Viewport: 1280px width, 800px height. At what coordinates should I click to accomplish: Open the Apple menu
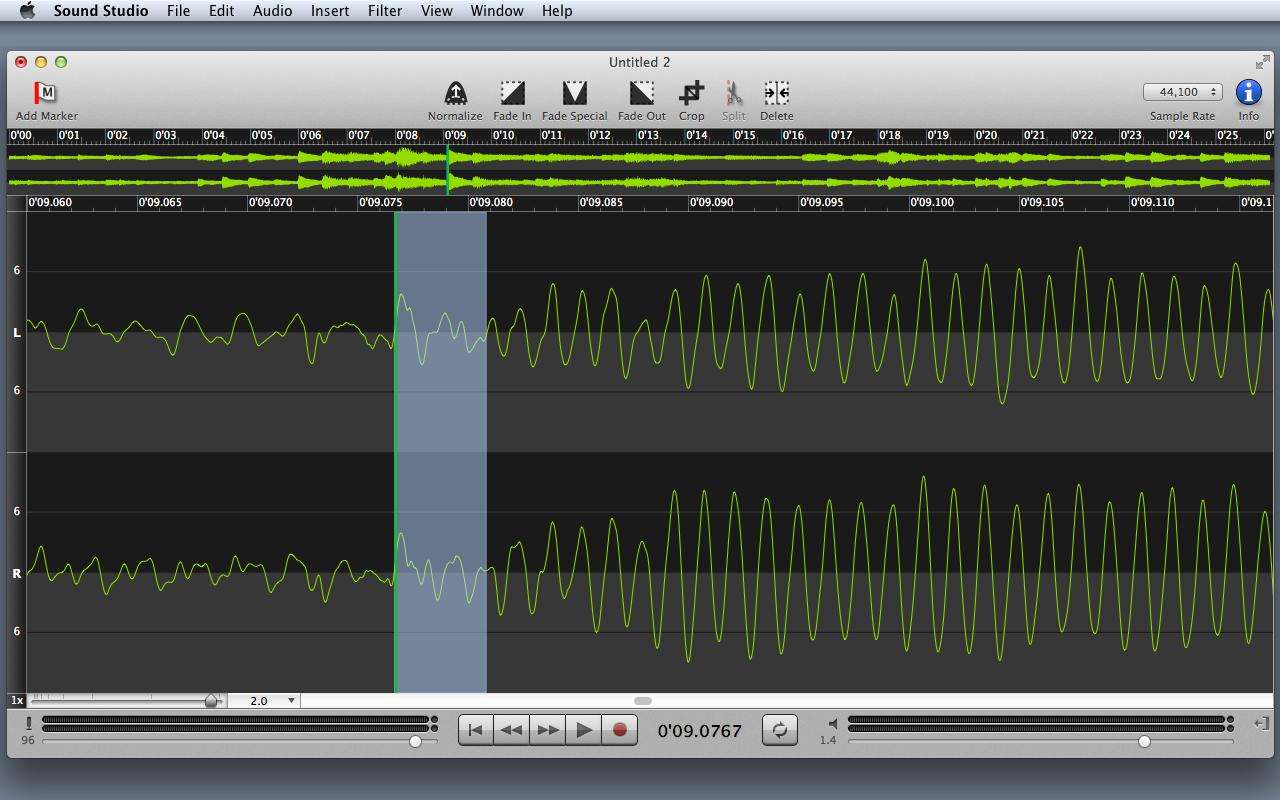[x=27, y=11]
